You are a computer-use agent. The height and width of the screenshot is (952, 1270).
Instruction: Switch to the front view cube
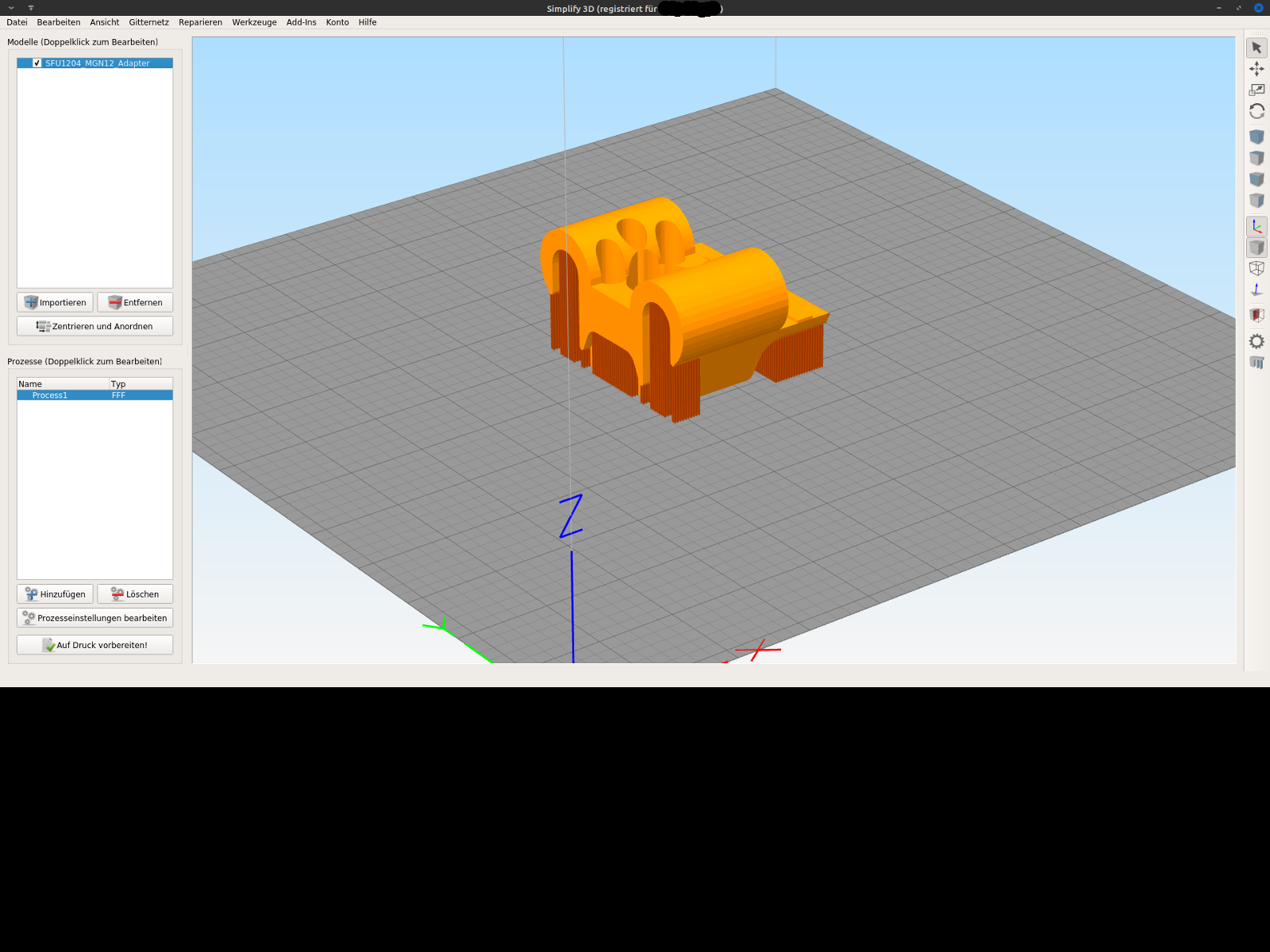pyautogui.click(x=1257, y=179)
